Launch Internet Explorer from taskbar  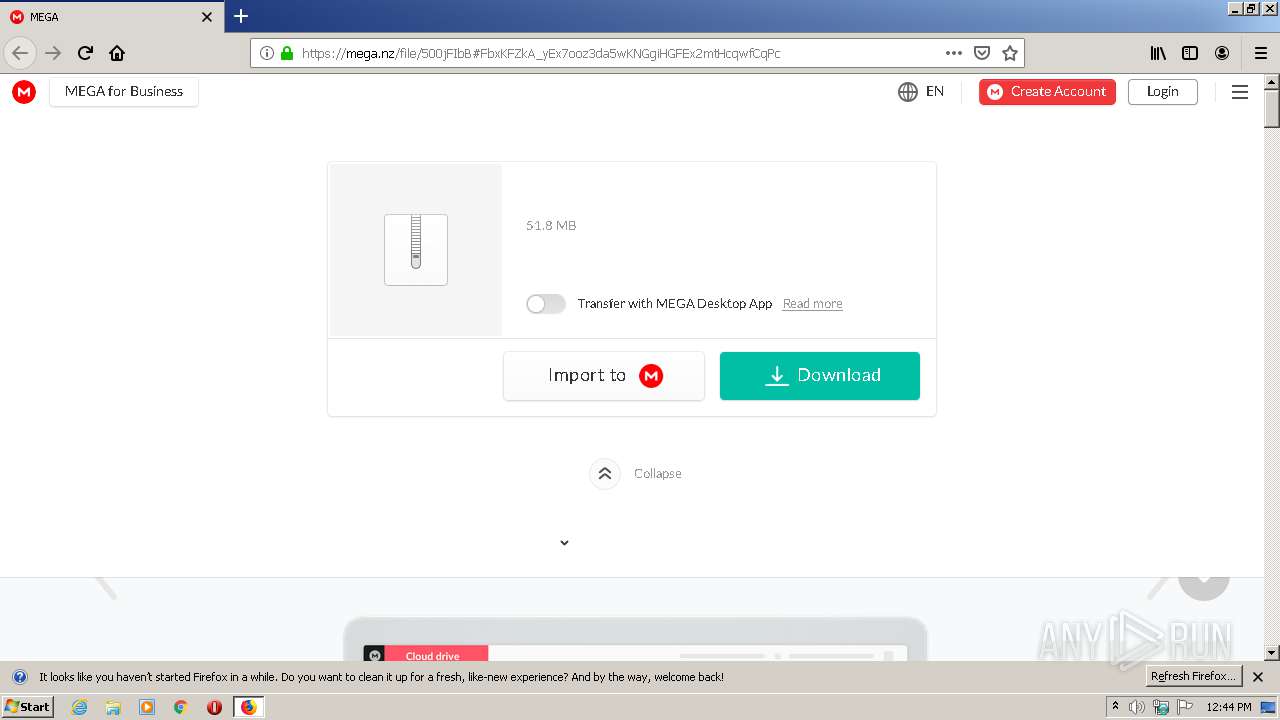point(79,707)
